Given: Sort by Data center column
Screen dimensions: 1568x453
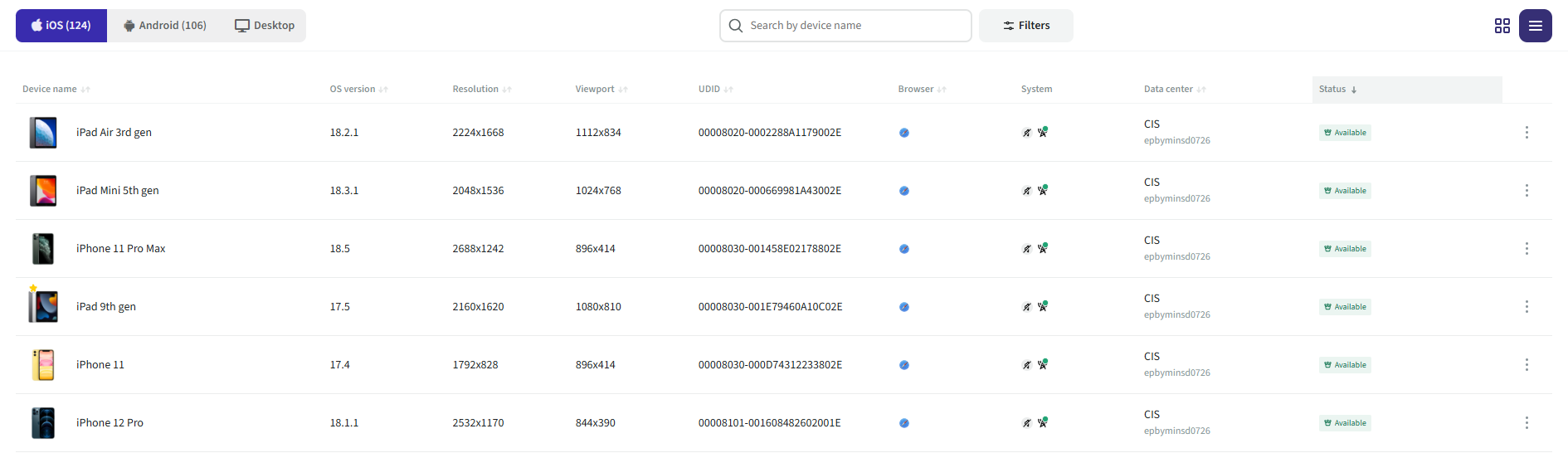Looking at the screenshot, I should [1175, 90].
